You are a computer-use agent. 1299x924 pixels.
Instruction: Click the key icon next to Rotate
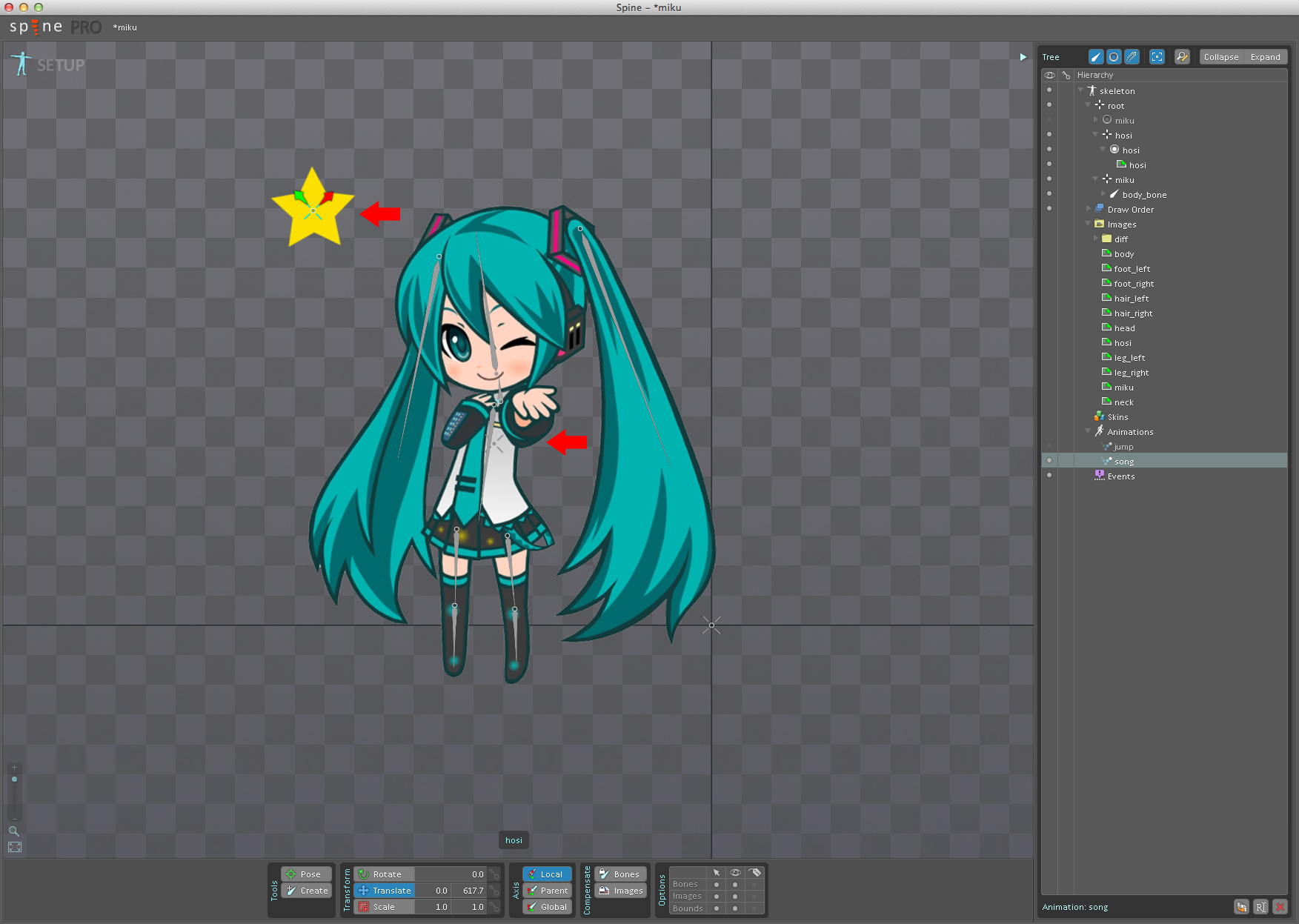pyautogui.click(x=494, y=874)
